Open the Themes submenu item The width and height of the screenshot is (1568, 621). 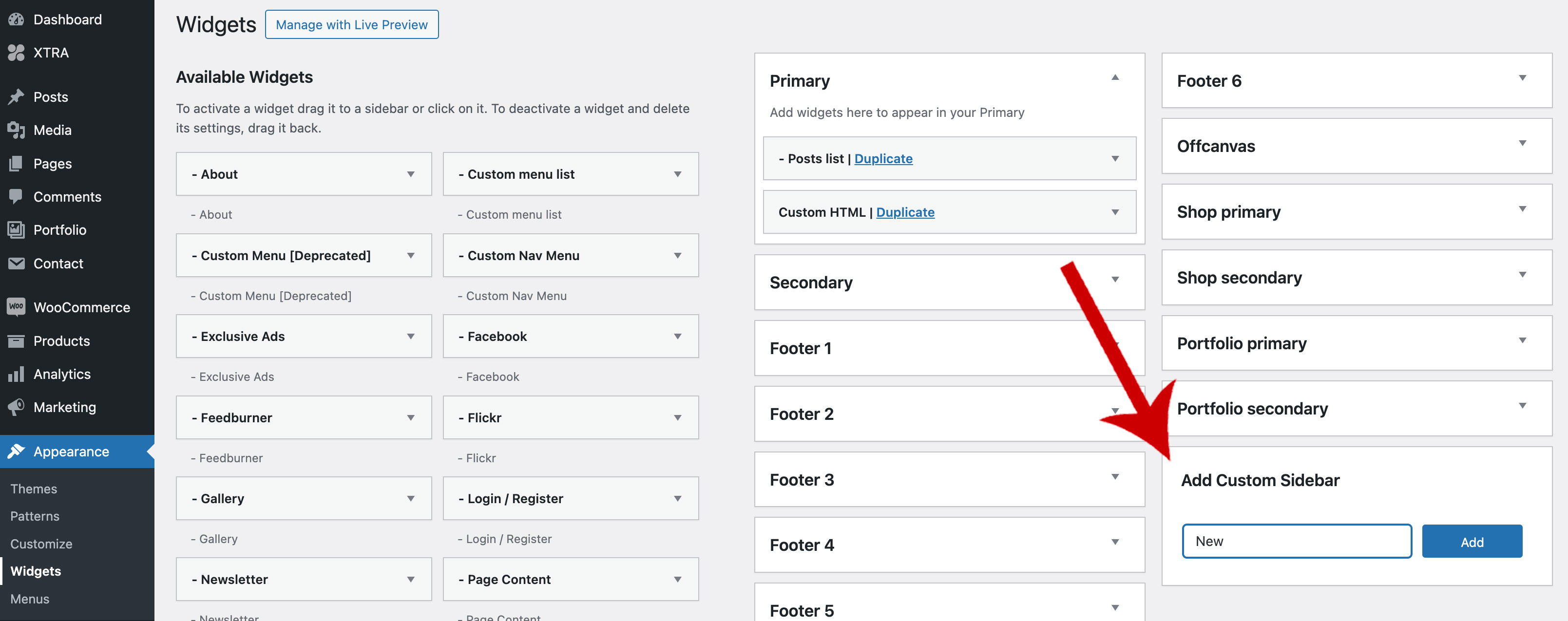[x=34, y=489]
